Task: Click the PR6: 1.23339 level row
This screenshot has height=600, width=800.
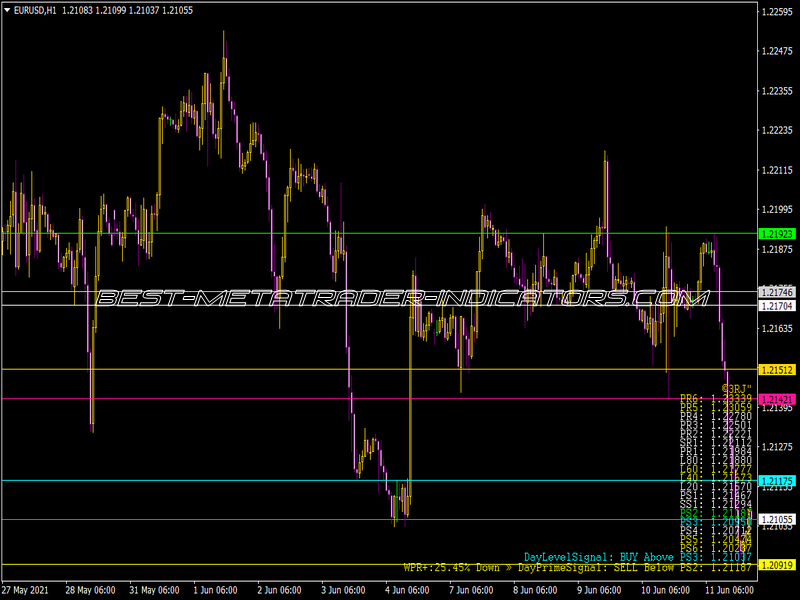Action: (x=716, y=398)
